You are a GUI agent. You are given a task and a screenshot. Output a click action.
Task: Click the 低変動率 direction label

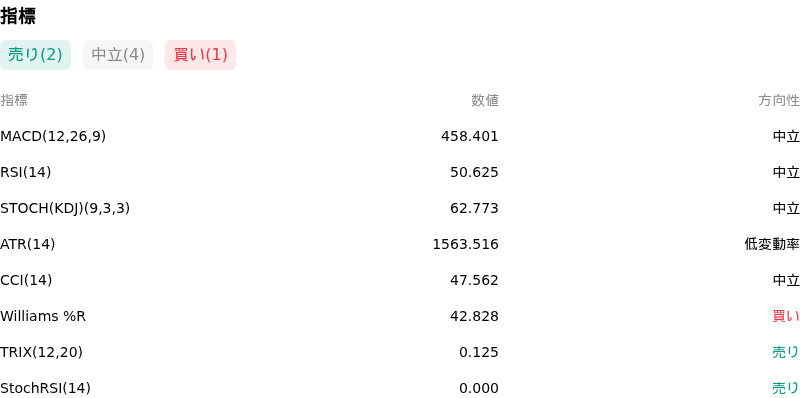[772, 244]
